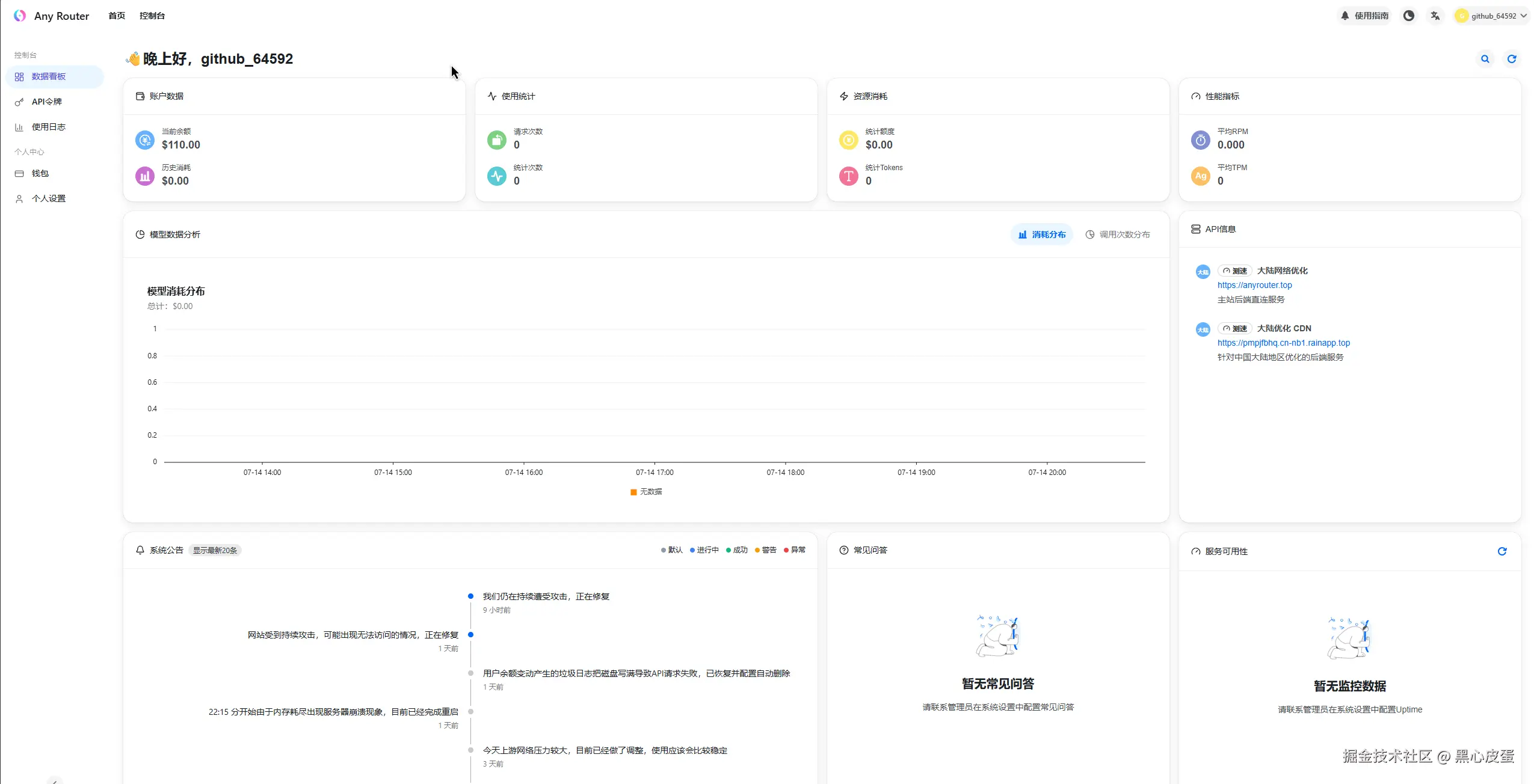The width and height of the screenshot is (1534, 784).
Task: Click the $110.00 balance value
Action: click(x=181, y=145)
